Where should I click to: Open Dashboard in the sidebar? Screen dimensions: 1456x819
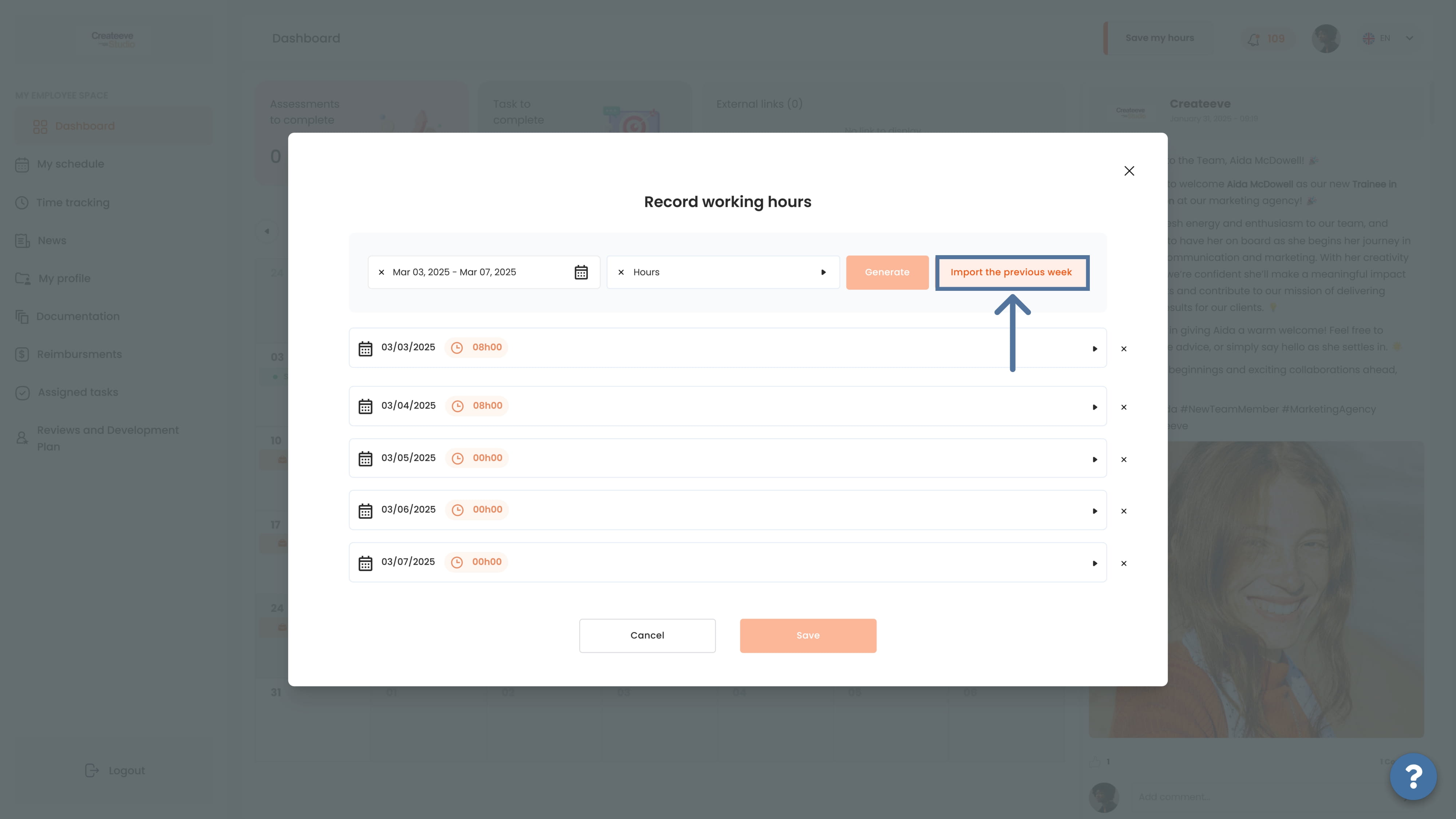[x=114, y=126]
